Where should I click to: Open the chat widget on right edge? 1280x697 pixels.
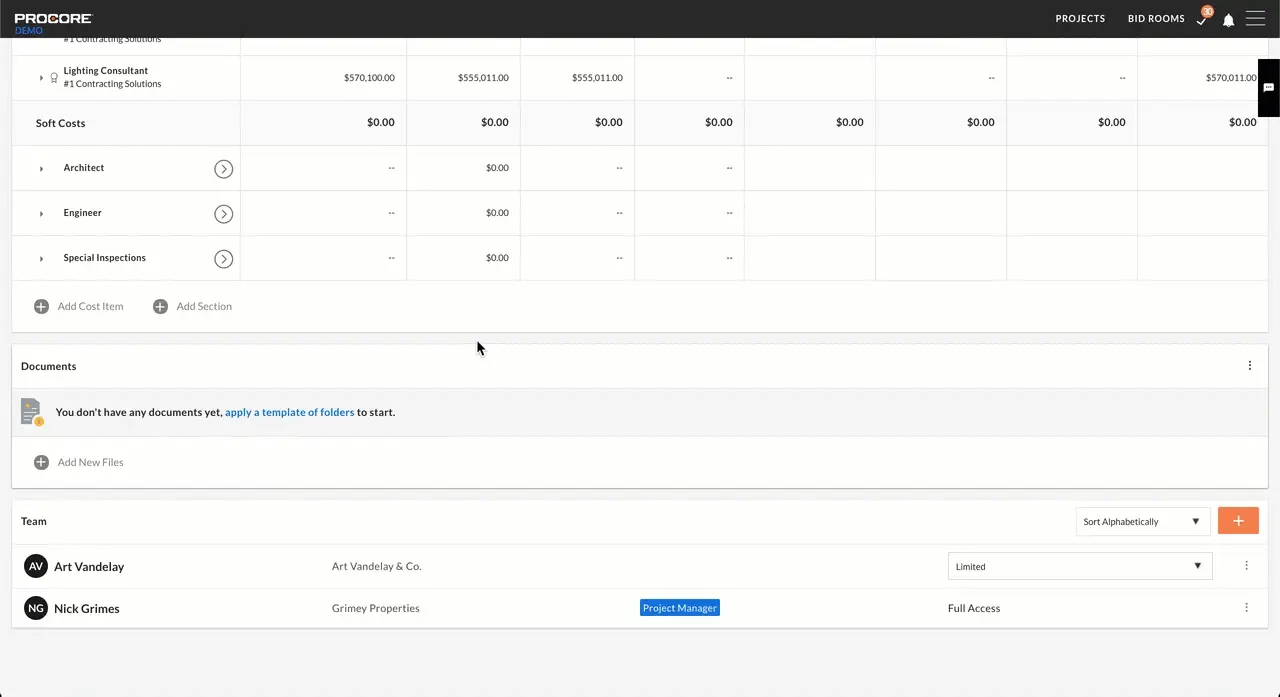(x=1268, y=88)
